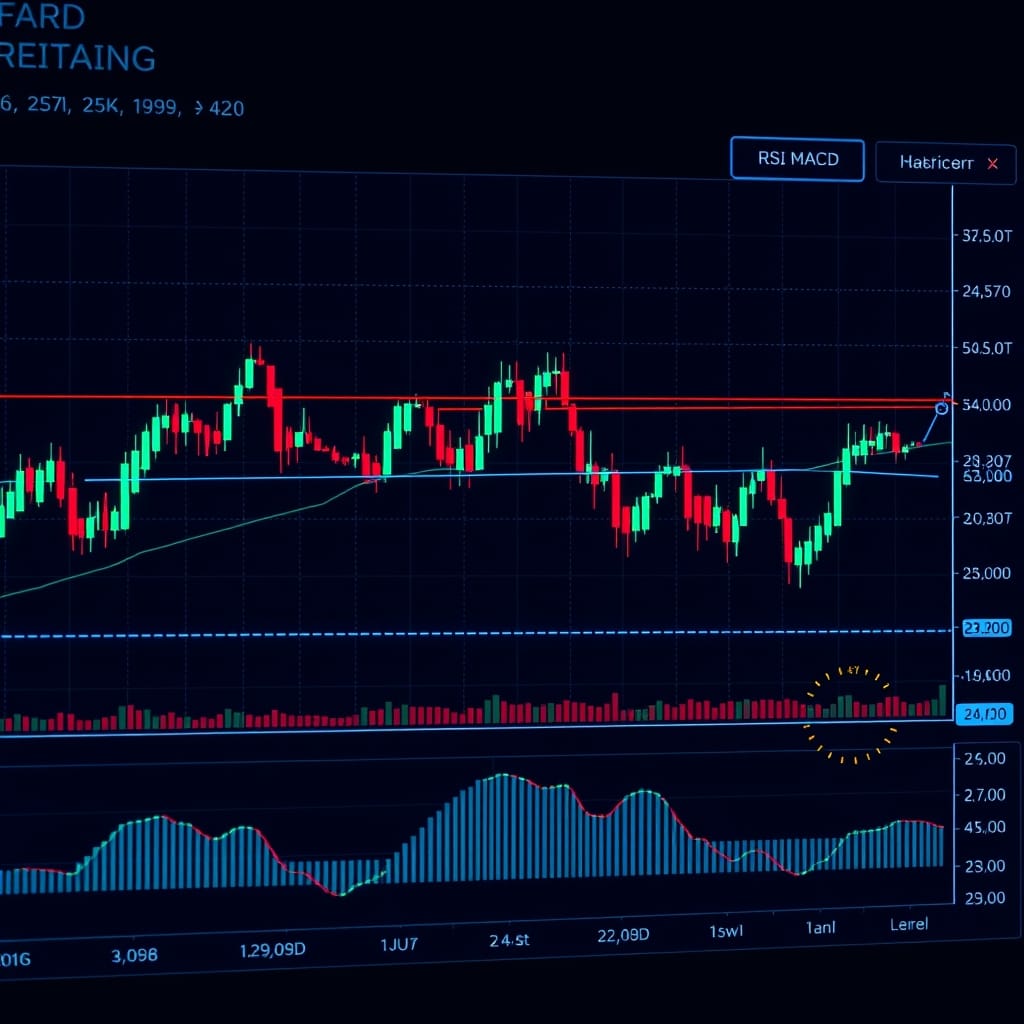The height and width of the screenshot is (1024, 1024).
Task: Click the 22,08D date axis label
Action: (623, 935)
